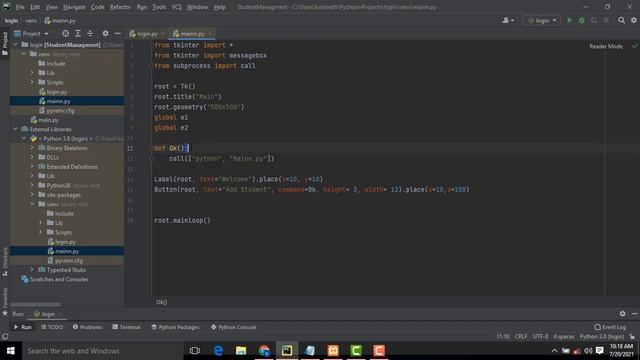This screenshot has width=640, height=360.
Task: Click the 4 spaces indent setting
Action: tap(564, 337)
